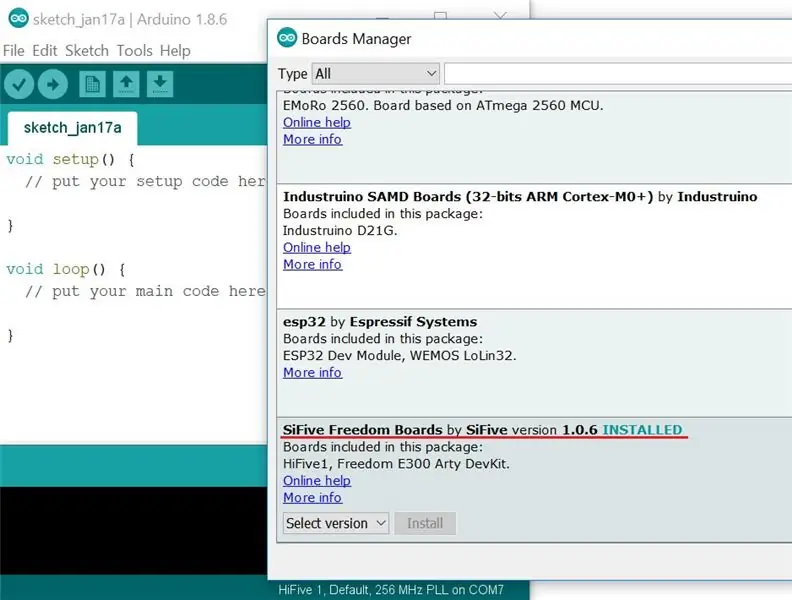The image size is (792, 600).
Task: Click the black console output area
Action: point(133,530)
